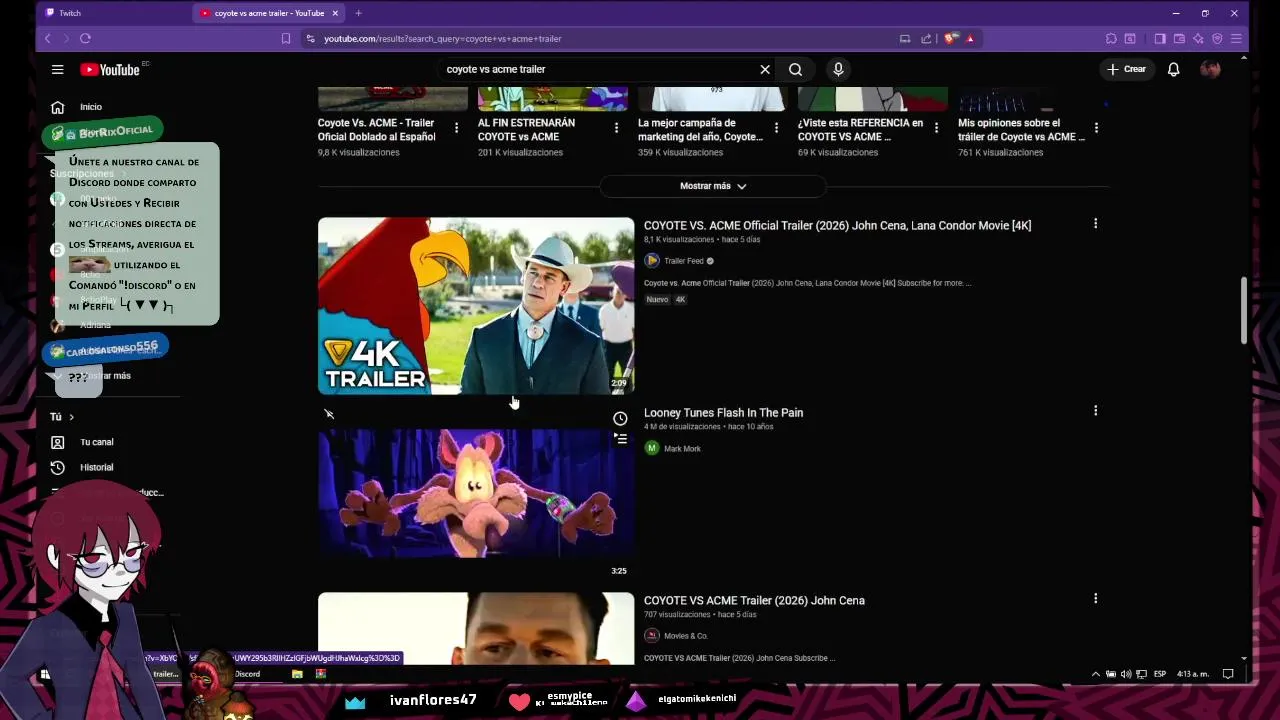
Task: Open the Windows notification center icon
Action: coord(1228,674)
